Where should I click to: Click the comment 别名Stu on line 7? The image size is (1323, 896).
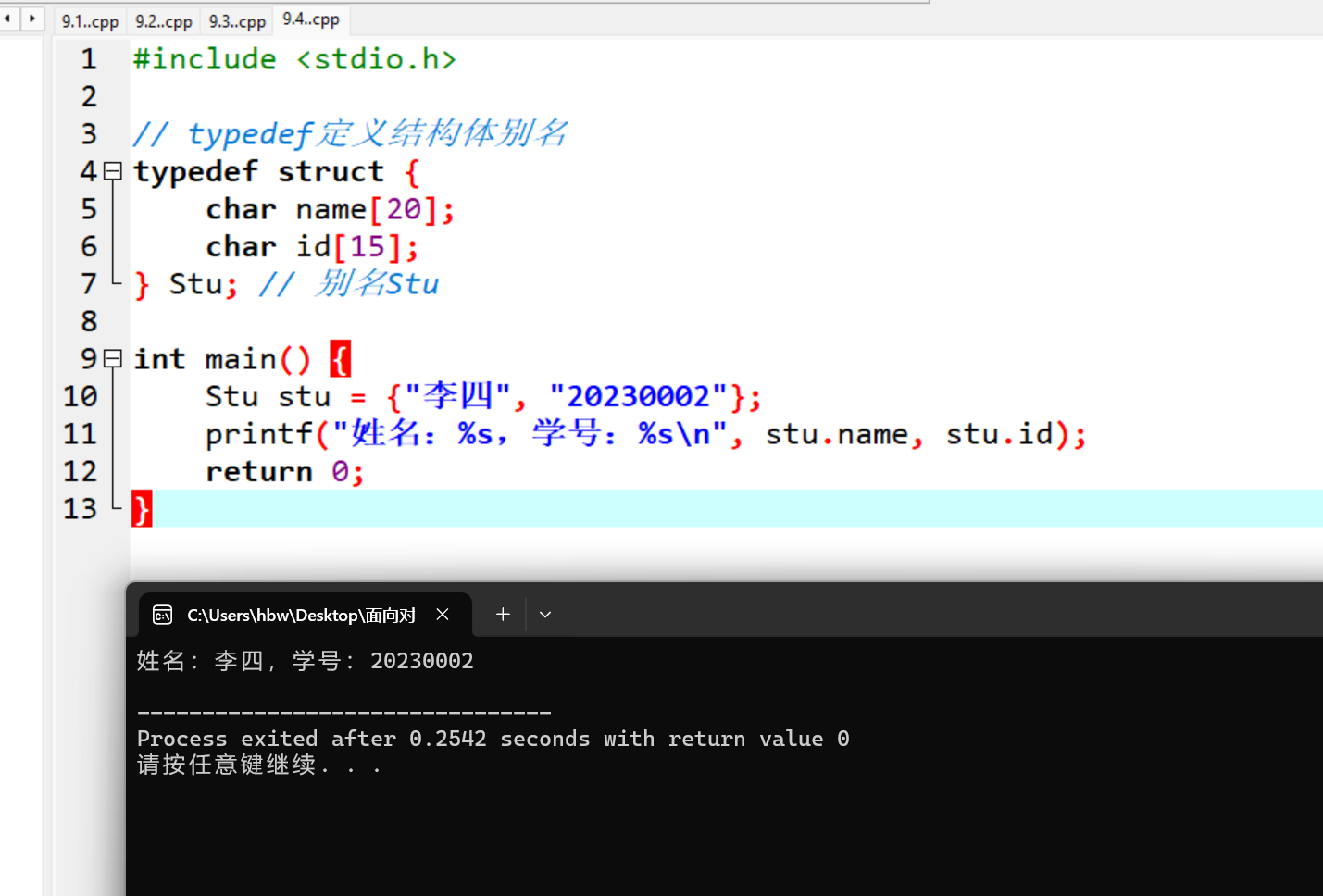tap(349, 283)
